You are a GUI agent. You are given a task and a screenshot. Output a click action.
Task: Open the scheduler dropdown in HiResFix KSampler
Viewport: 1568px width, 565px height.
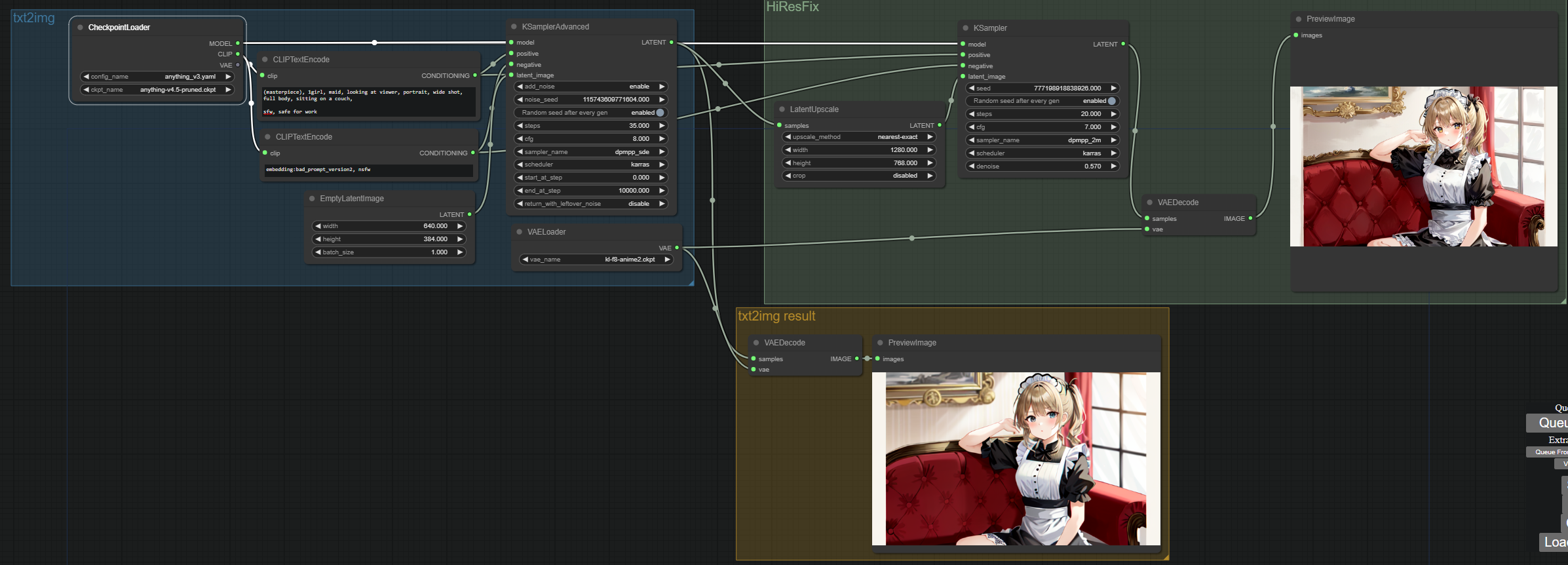tap(1042, 153)
